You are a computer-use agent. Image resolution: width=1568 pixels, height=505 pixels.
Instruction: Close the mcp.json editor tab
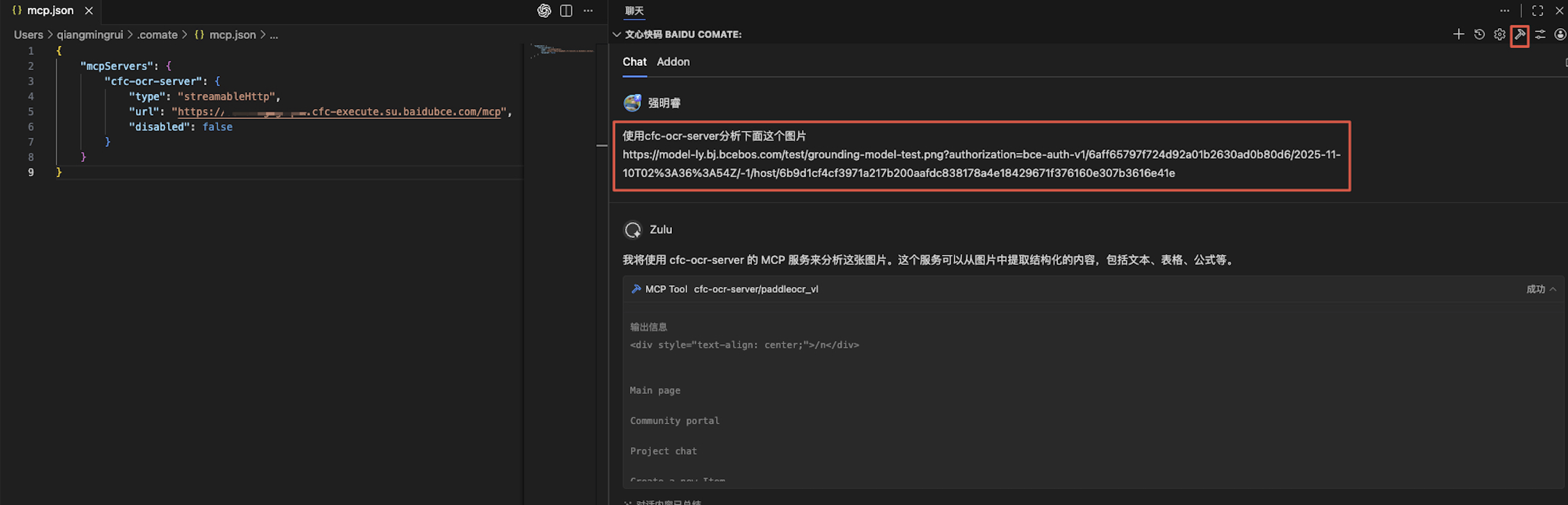click(x=89, y=11)
